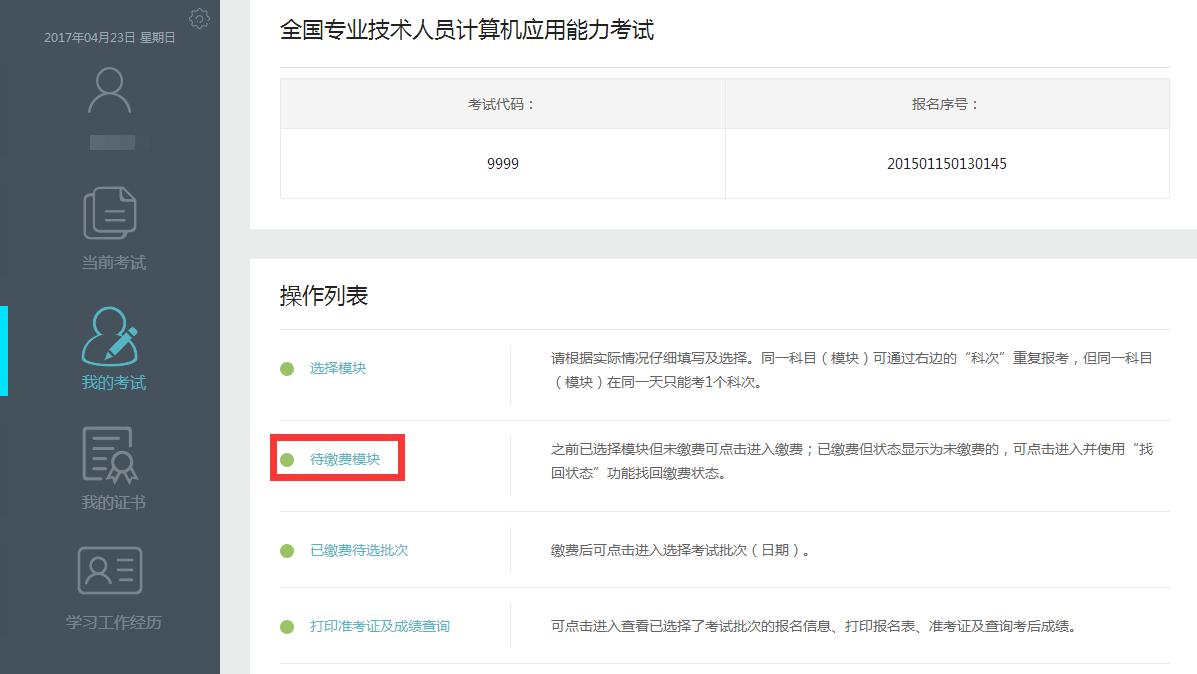Viewport: 1197px width, 674px height.
Task: Click green dot beside 选择模块
Action: (x=287, y=369)
